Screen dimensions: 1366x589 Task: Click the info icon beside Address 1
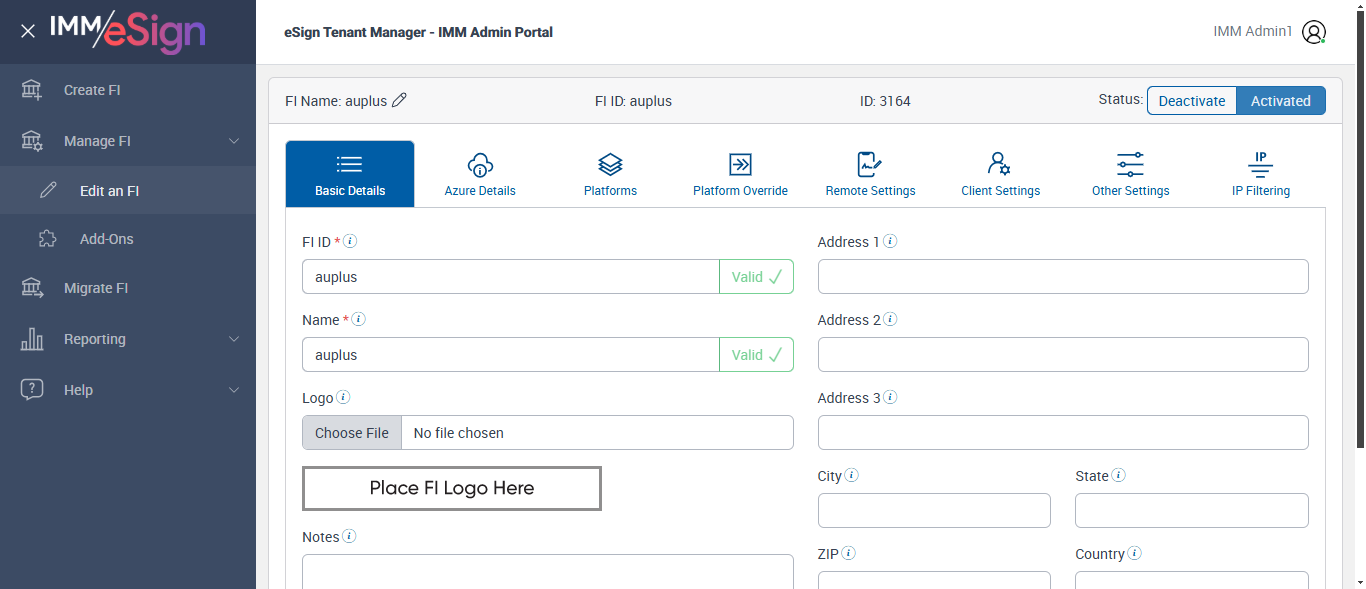[890, 241]
